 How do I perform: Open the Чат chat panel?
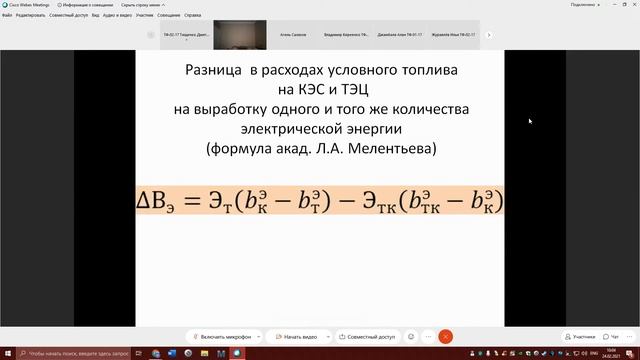[611, 337]
